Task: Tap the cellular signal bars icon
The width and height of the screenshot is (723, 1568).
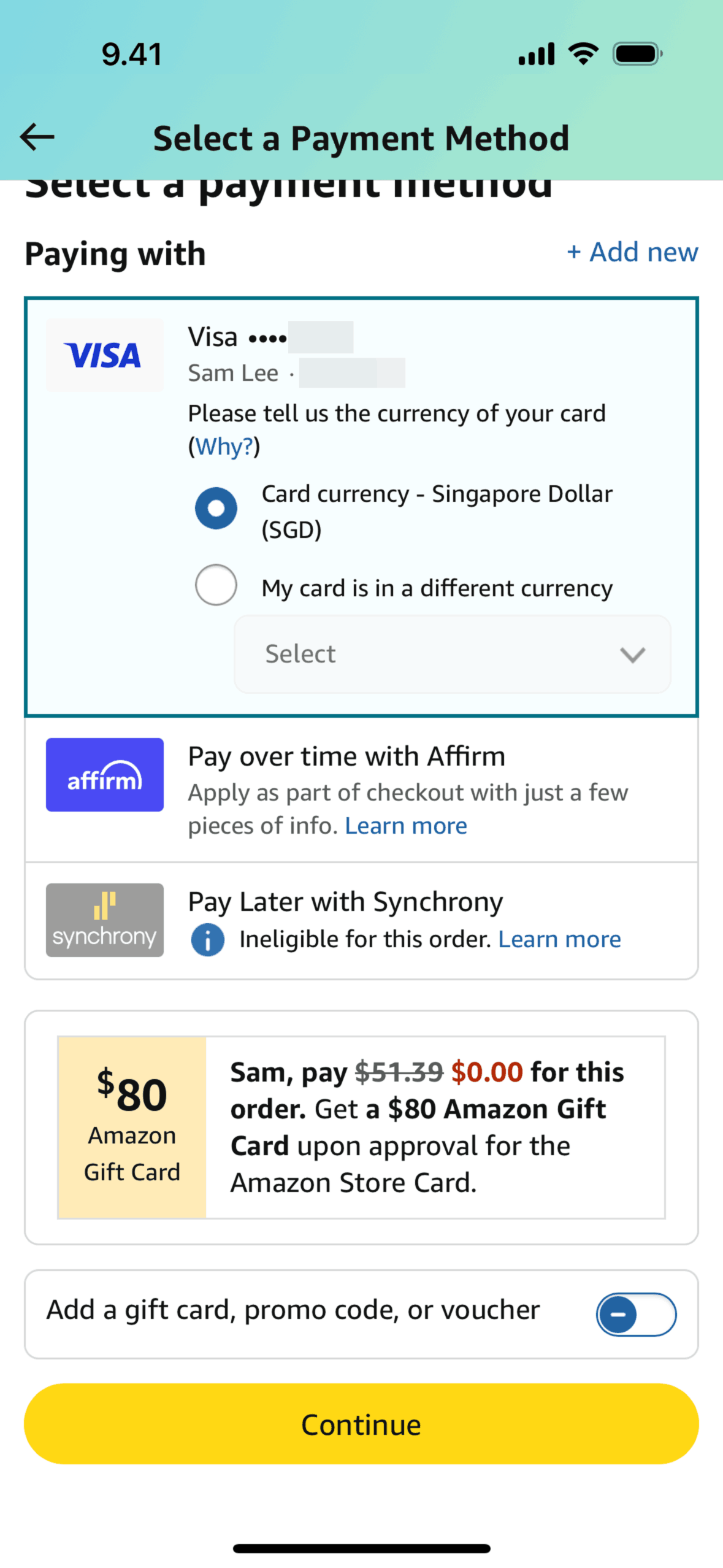Action: (x=536, y=54)
